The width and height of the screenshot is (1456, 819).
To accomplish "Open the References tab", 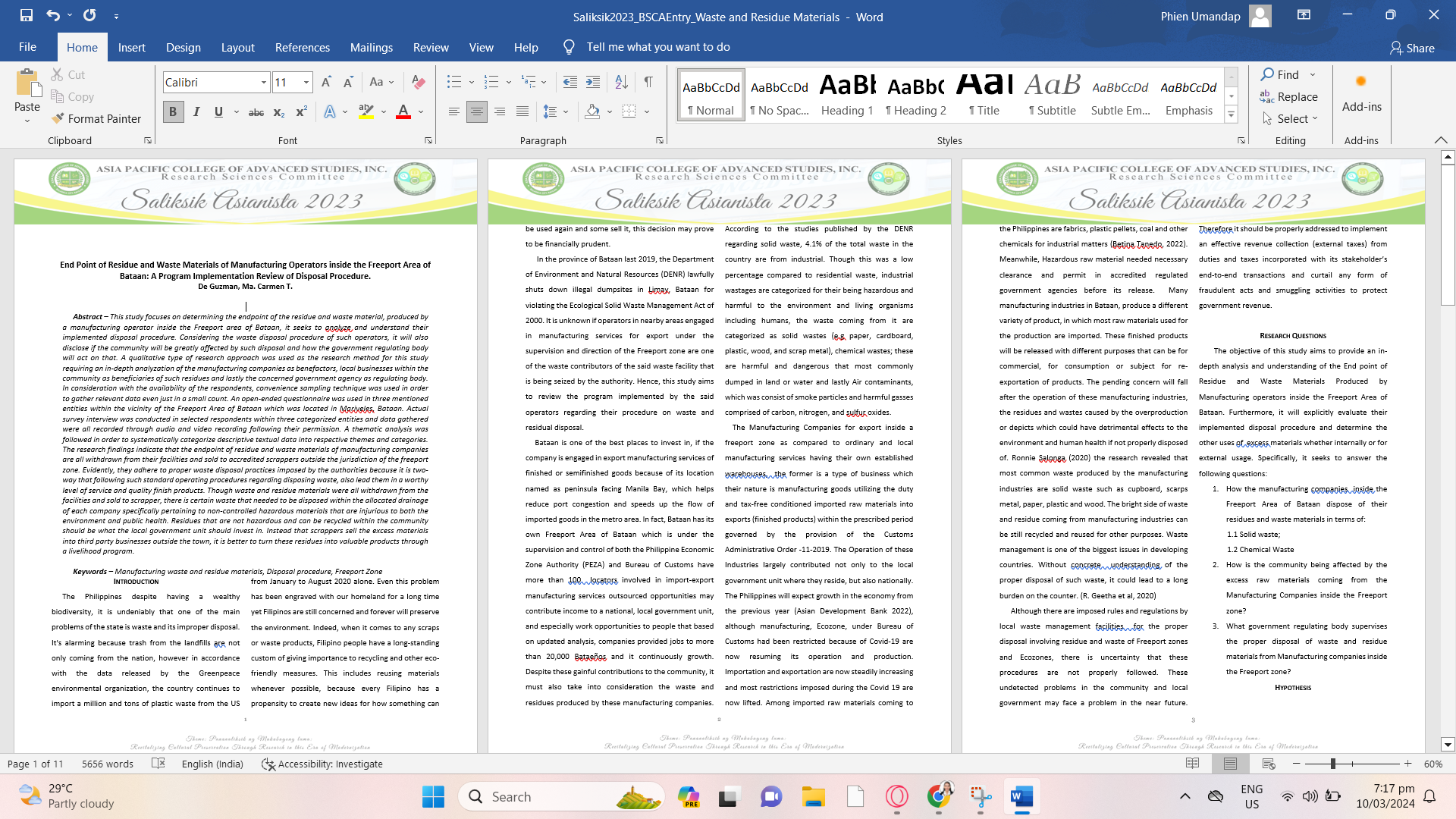I will click(x=303, y=47).
